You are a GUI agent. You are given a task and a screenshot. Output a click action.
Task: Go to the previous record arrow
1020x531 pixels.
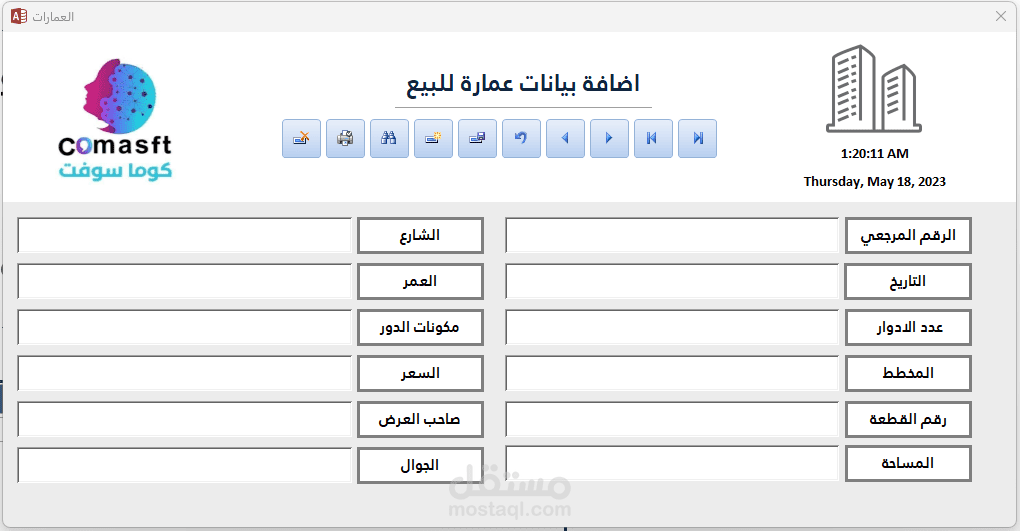coord(565,139)
